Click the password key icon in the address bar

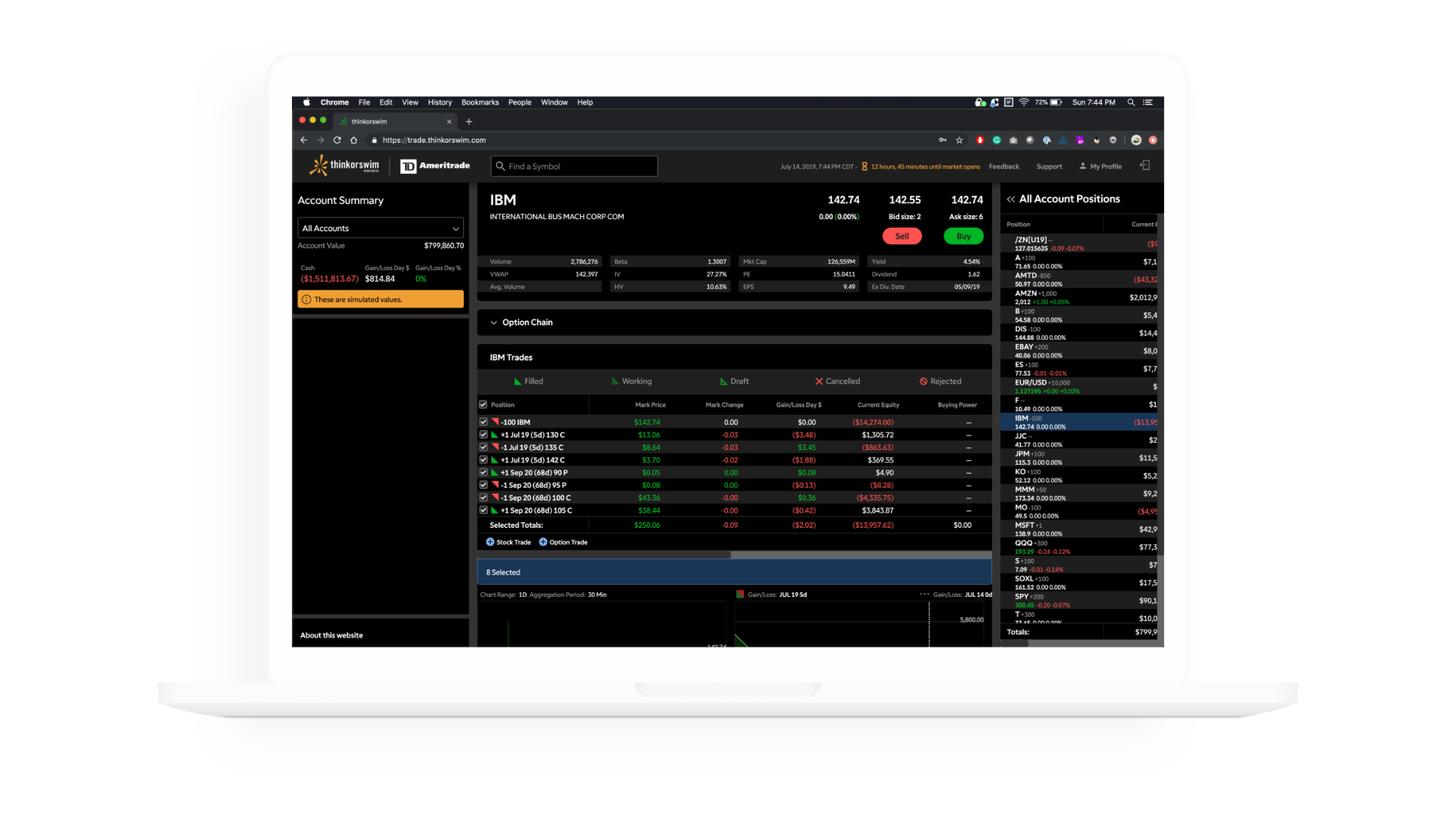coord(943,140)
